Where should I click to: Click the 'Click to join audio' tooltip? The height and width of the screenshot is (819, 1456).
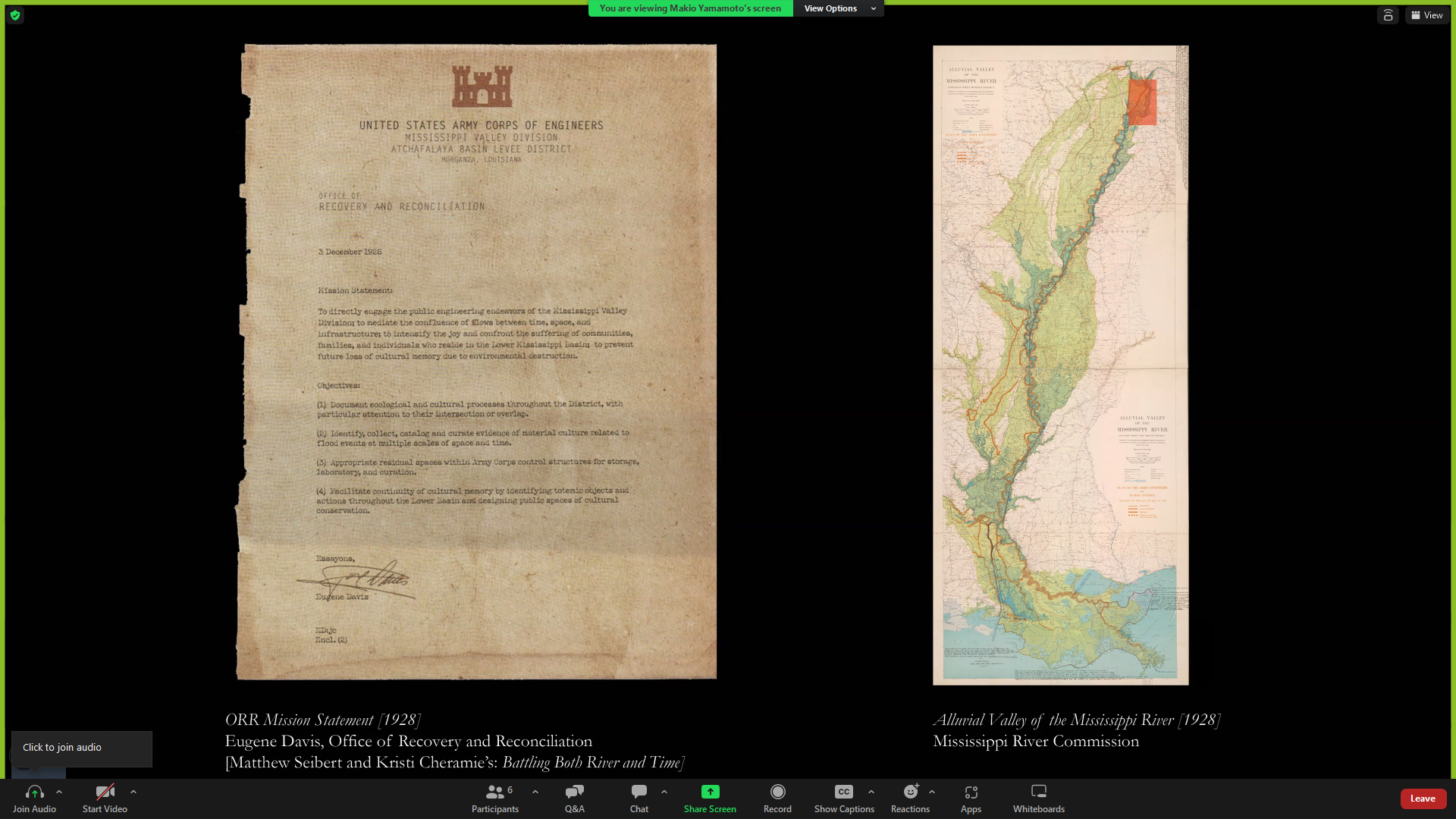pyautogui.click(x=81, y=748)
